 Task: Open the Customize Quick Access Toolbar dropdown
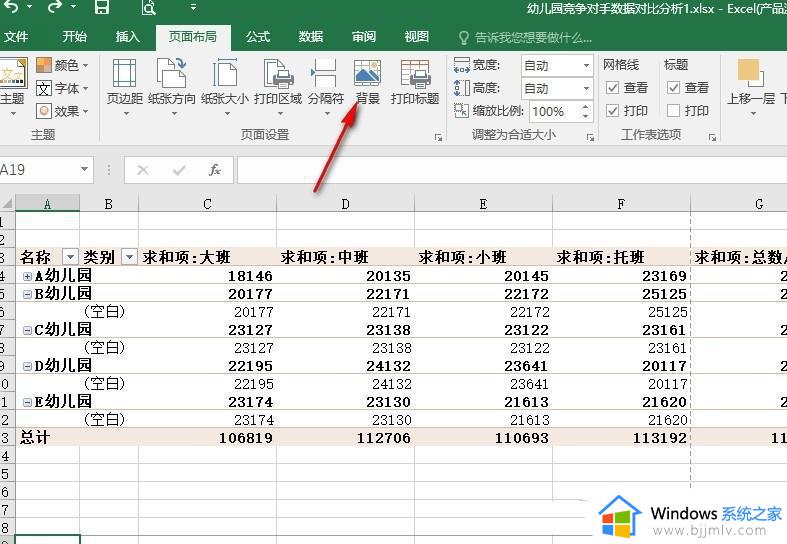(x=193, y=7)
